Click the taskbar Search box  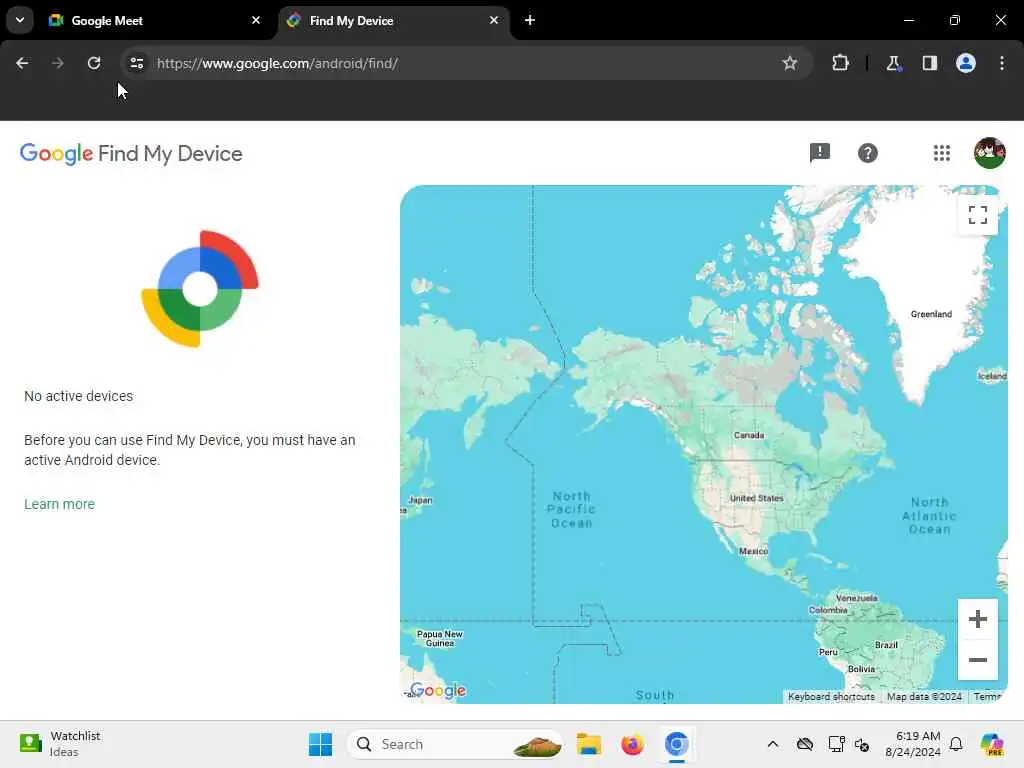tap(455, 744)
